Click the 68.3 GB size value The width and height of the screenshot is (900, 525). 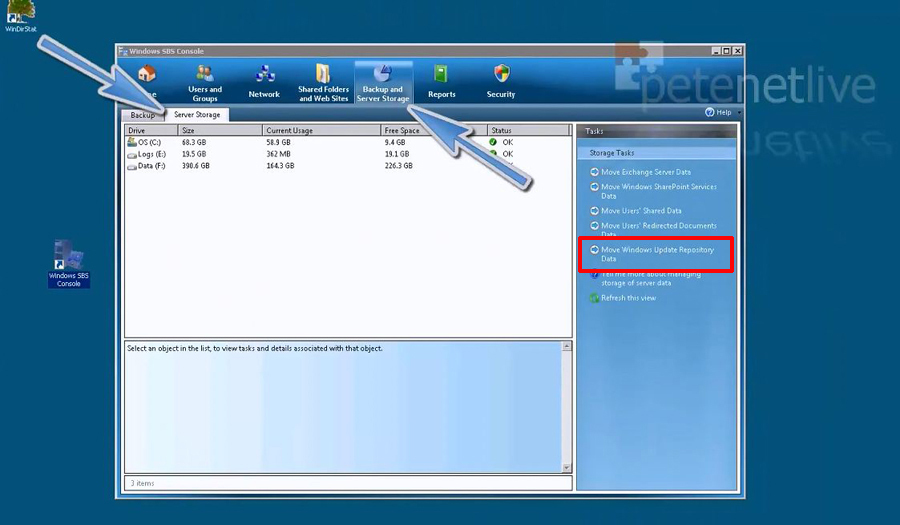coord(193,142)
